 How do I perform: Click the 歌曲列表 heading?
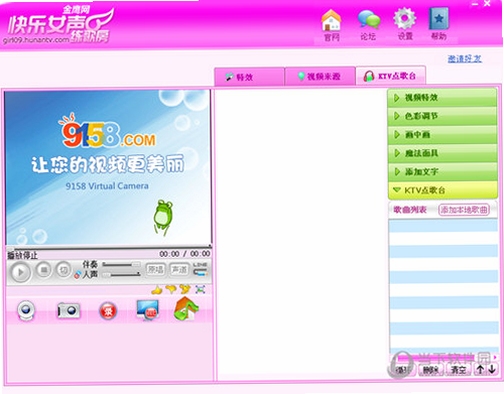pos(410,210)
